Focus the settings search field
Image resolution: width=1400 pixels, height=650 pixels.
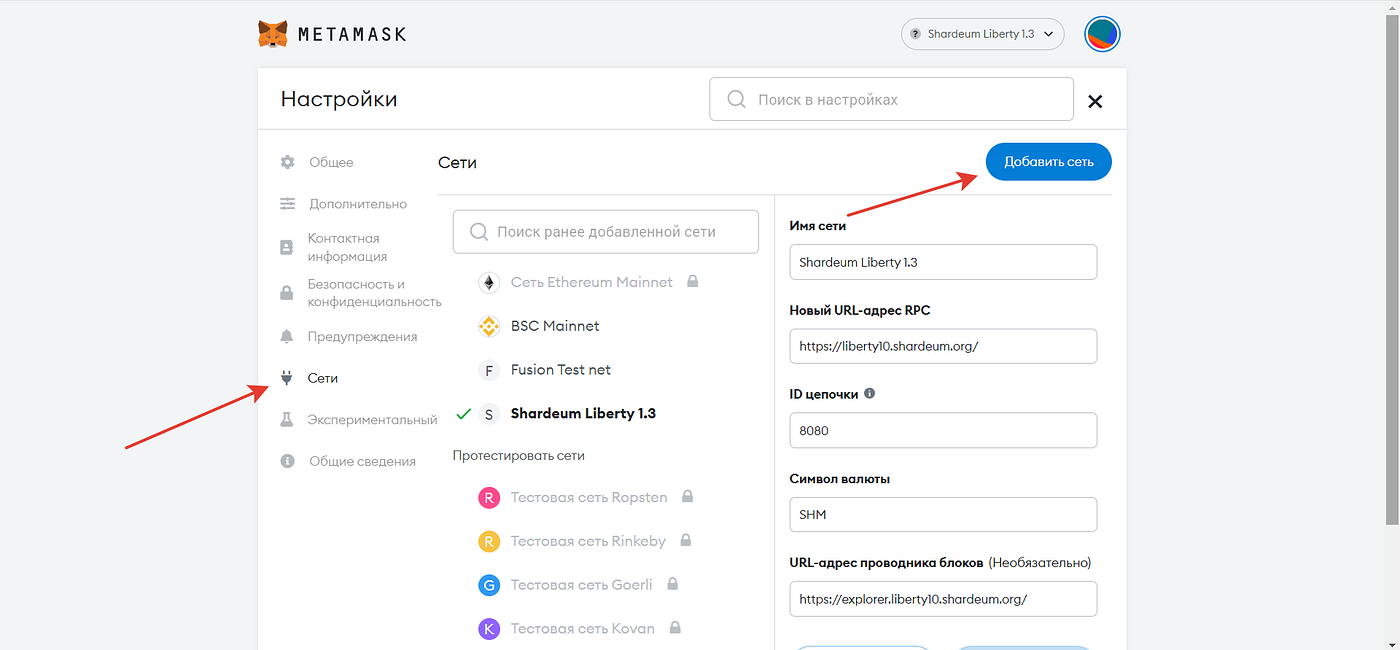[x=891, y=99]
